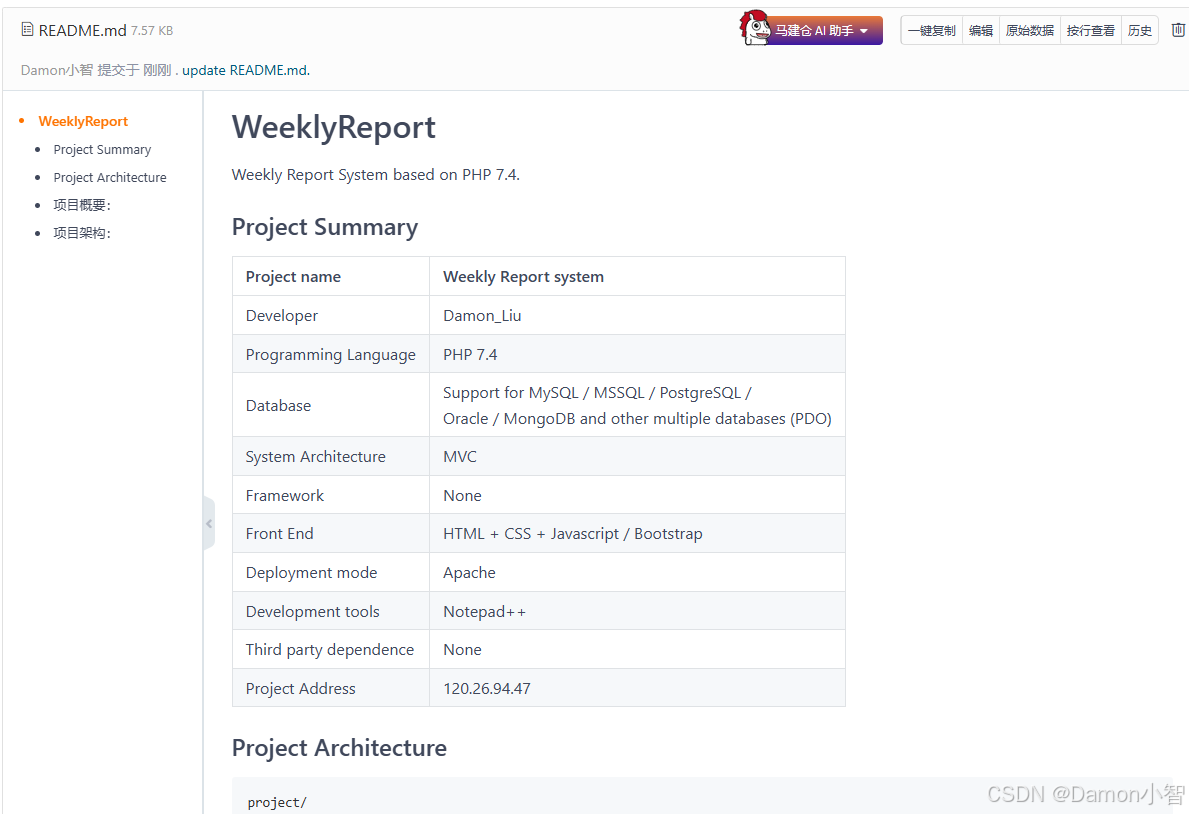Viewport: 1189px width, 814px height.
Task: Click the 'project/' code block line
Action: [277, 803]
